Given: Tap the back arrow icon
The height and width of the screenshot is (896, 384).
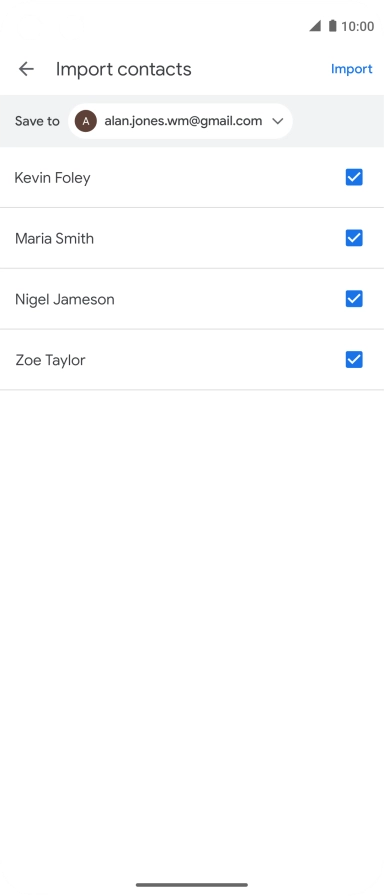Looking at the screenshot, I should tap(26, 69).
